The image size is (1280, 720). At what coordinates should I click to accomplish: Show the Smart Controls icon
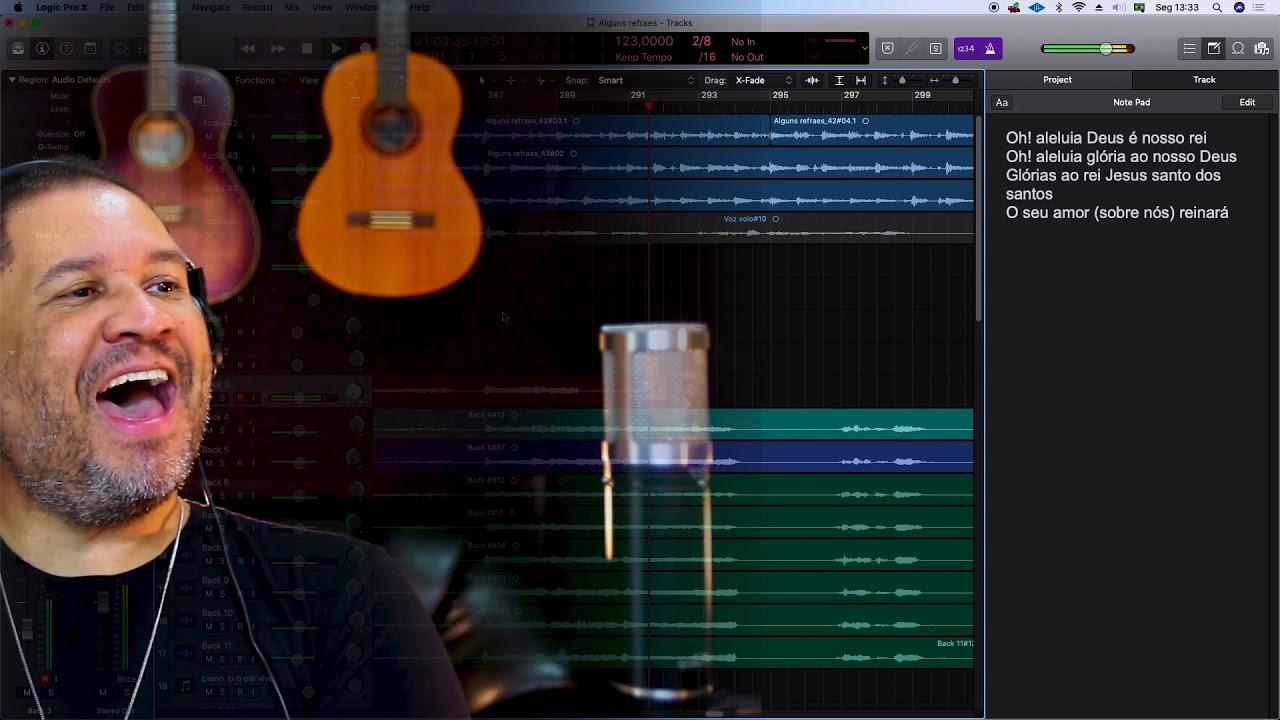click(x=122, y=48)
